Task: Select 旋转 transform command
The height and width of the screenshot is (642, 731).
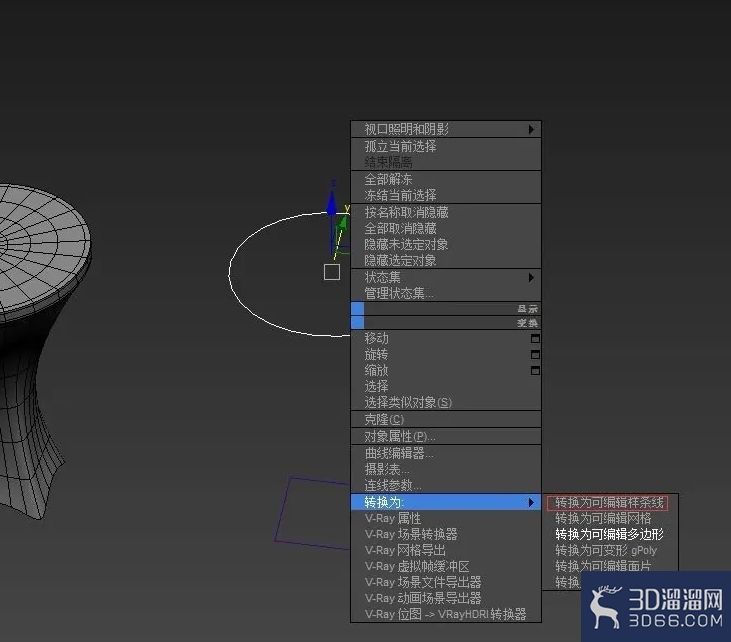Action: [376, 354]
